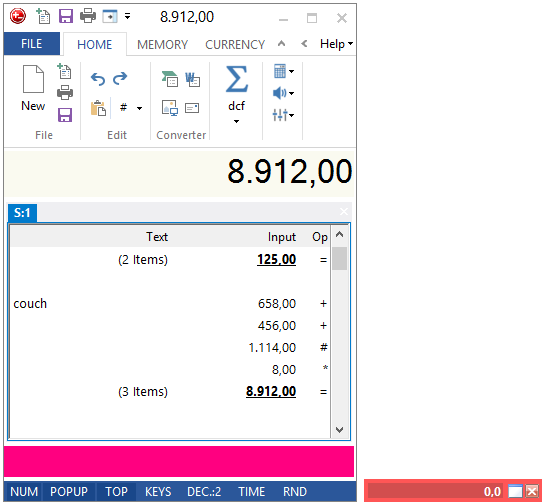Screen dimensions: 545x504
Task: Save using the purple floppy icon in the File group
Action: coord(65,115)
